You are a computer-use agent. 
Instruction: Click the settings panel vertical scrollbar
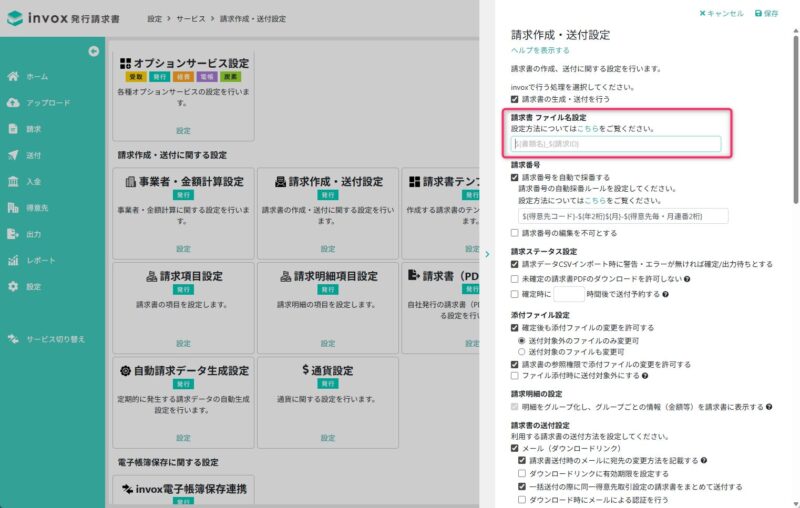(795, 120)
